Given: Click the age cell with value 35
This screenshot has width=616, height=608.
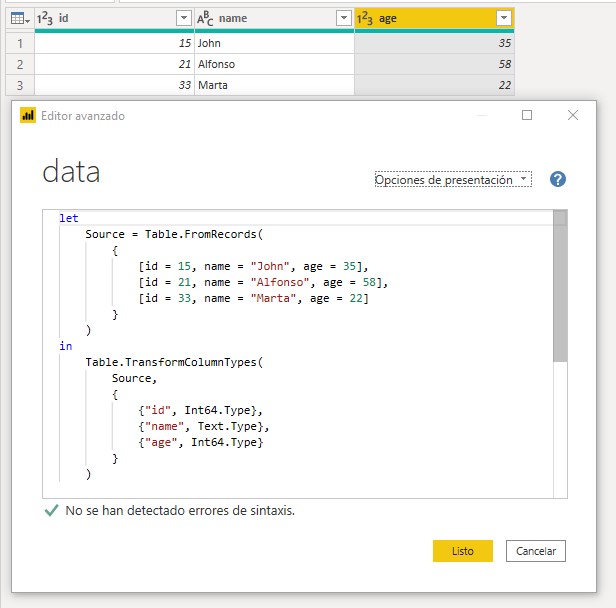Looking at the screenshot, I should [x=434, y=43].
